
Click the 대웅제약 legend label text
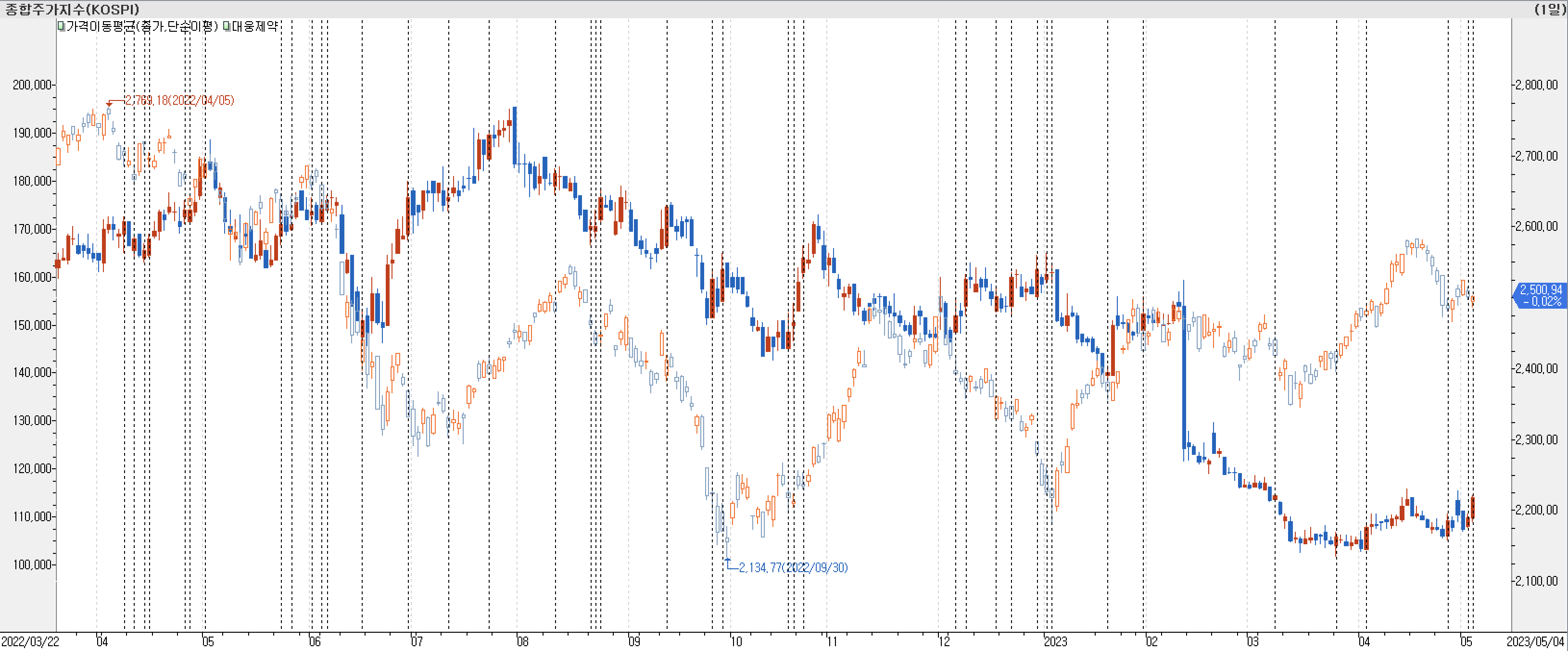coord(255,26)
